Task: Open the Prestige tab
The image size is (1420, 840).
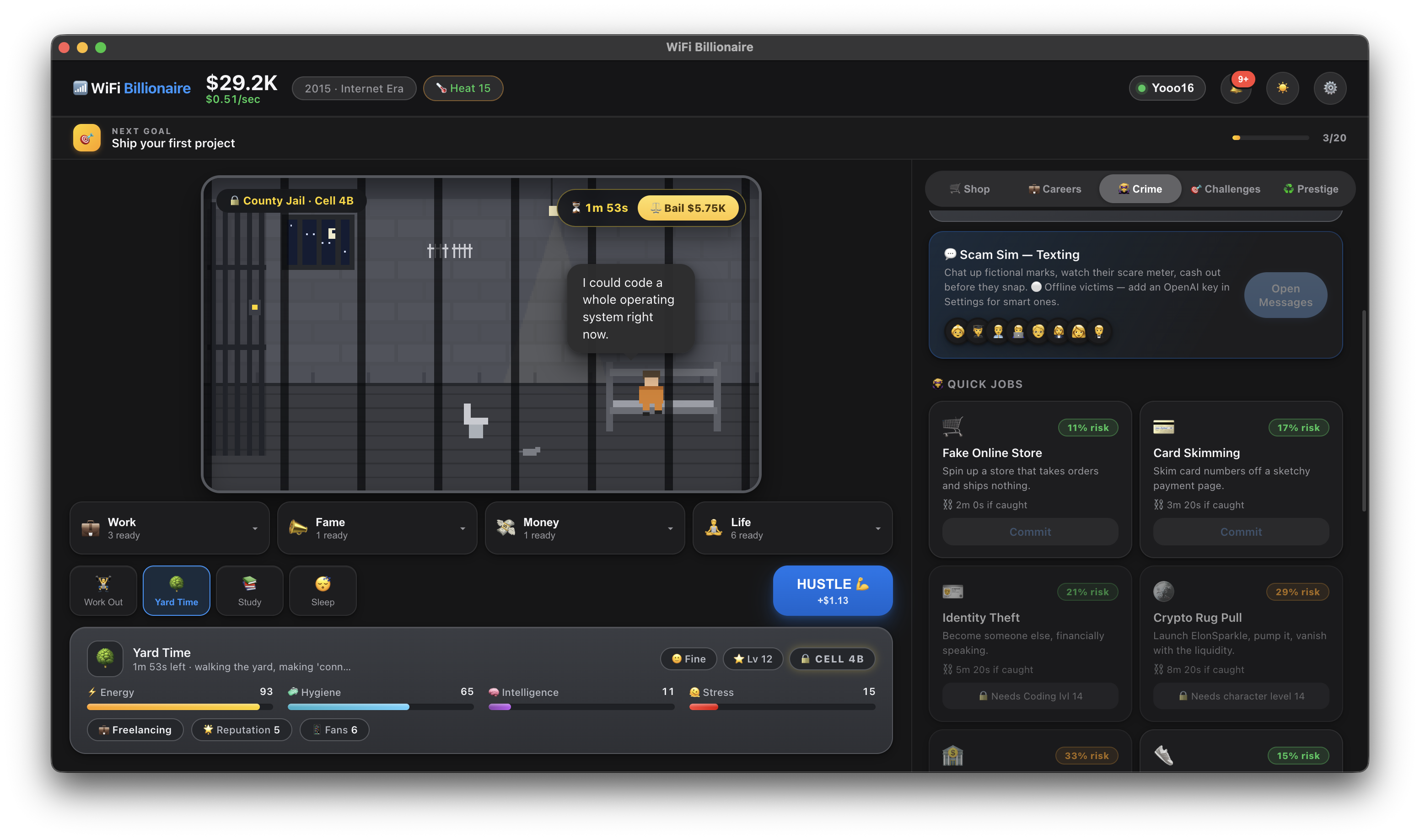Action: [1311, 189]
